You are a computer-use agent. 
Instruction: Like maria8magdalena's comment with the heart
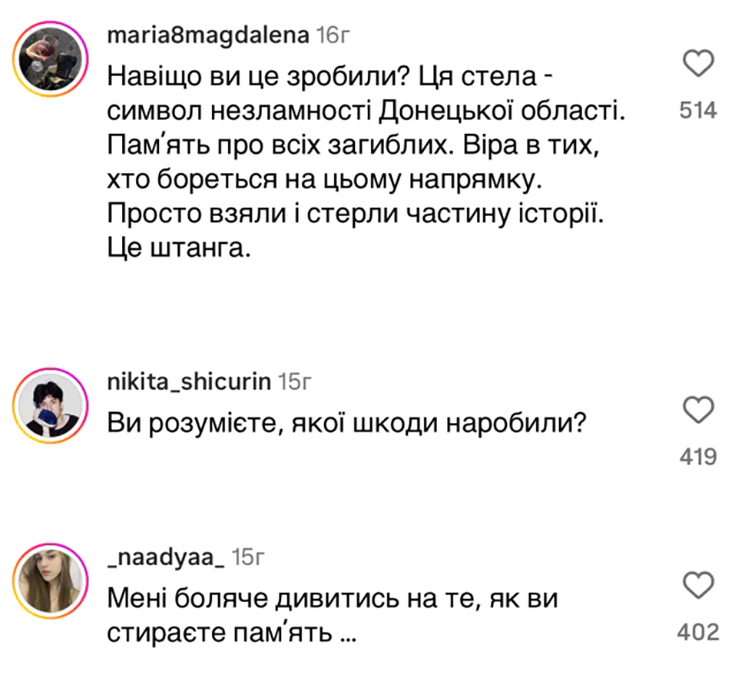pos(697,66)
